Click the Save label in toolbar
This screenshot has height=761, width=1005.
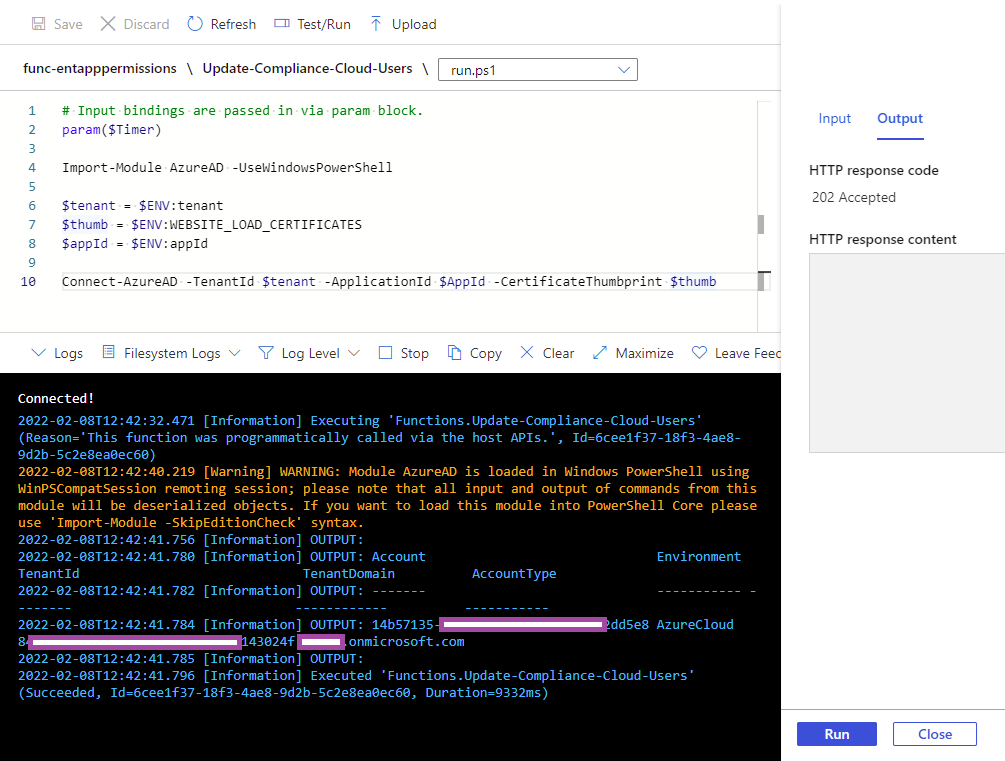[x=68, y=24]
